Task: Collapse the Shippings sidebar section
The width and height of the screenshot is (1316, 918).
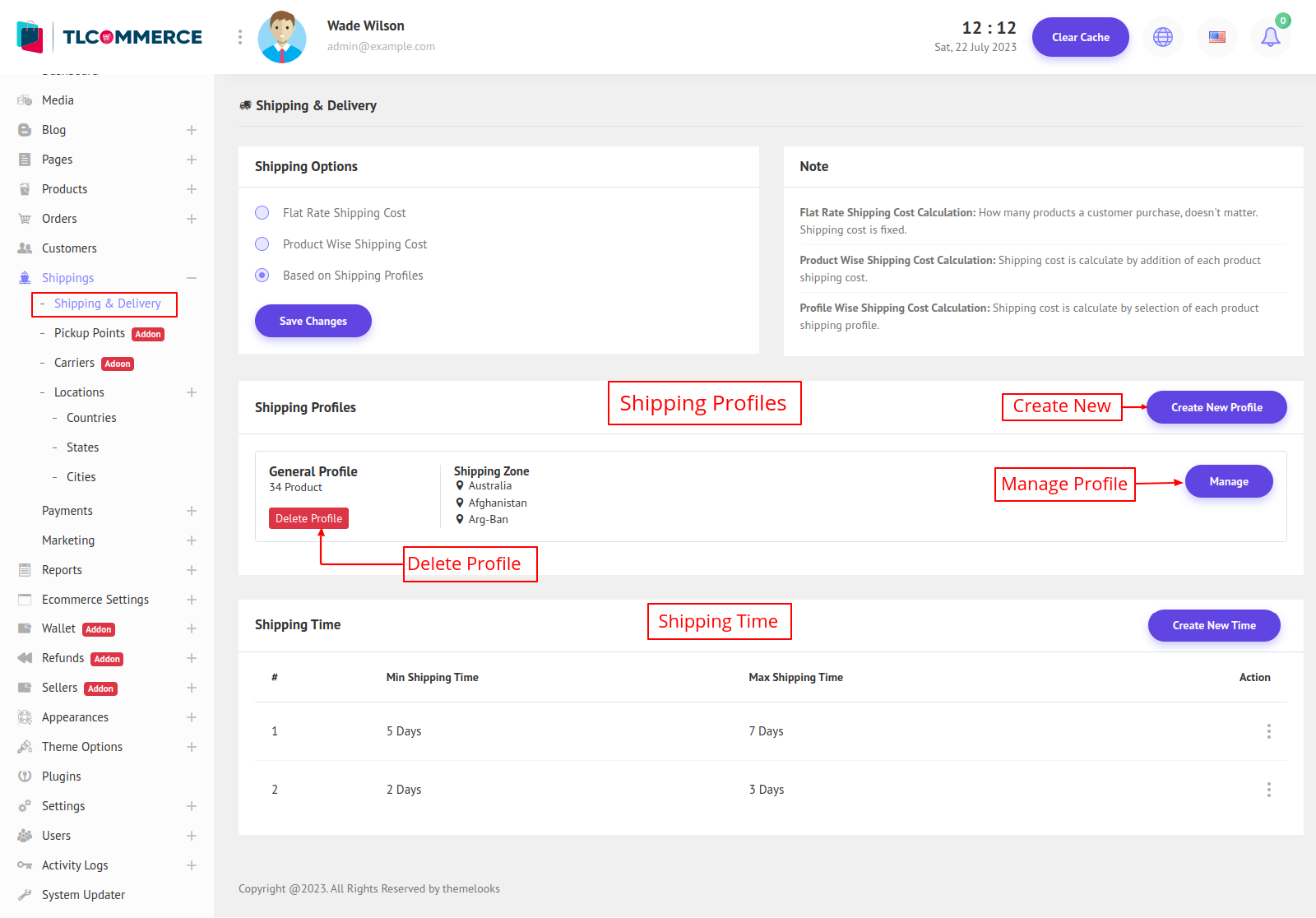Action: point(191,278)
